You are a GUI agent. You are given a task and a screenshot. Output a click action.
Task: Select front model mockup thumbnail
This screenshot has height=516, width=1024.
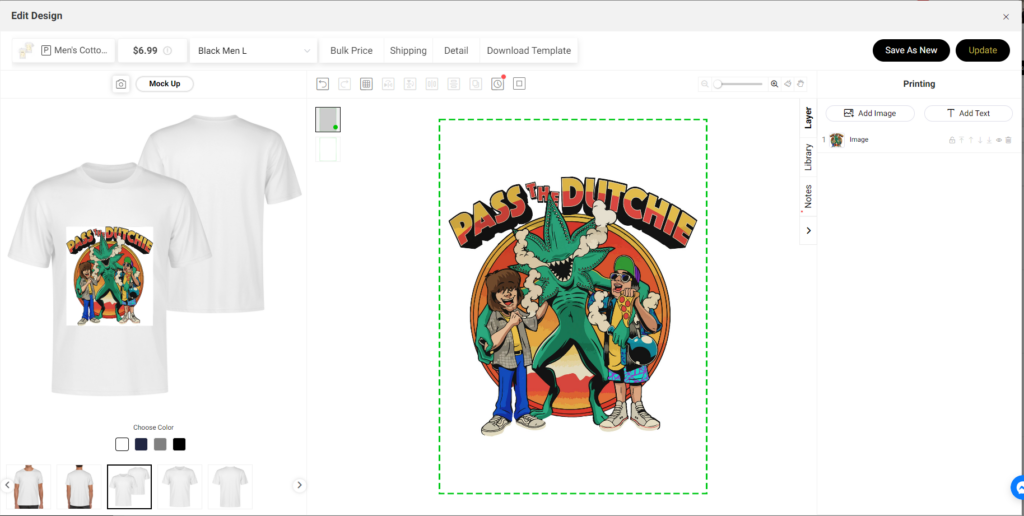(29, 487)
